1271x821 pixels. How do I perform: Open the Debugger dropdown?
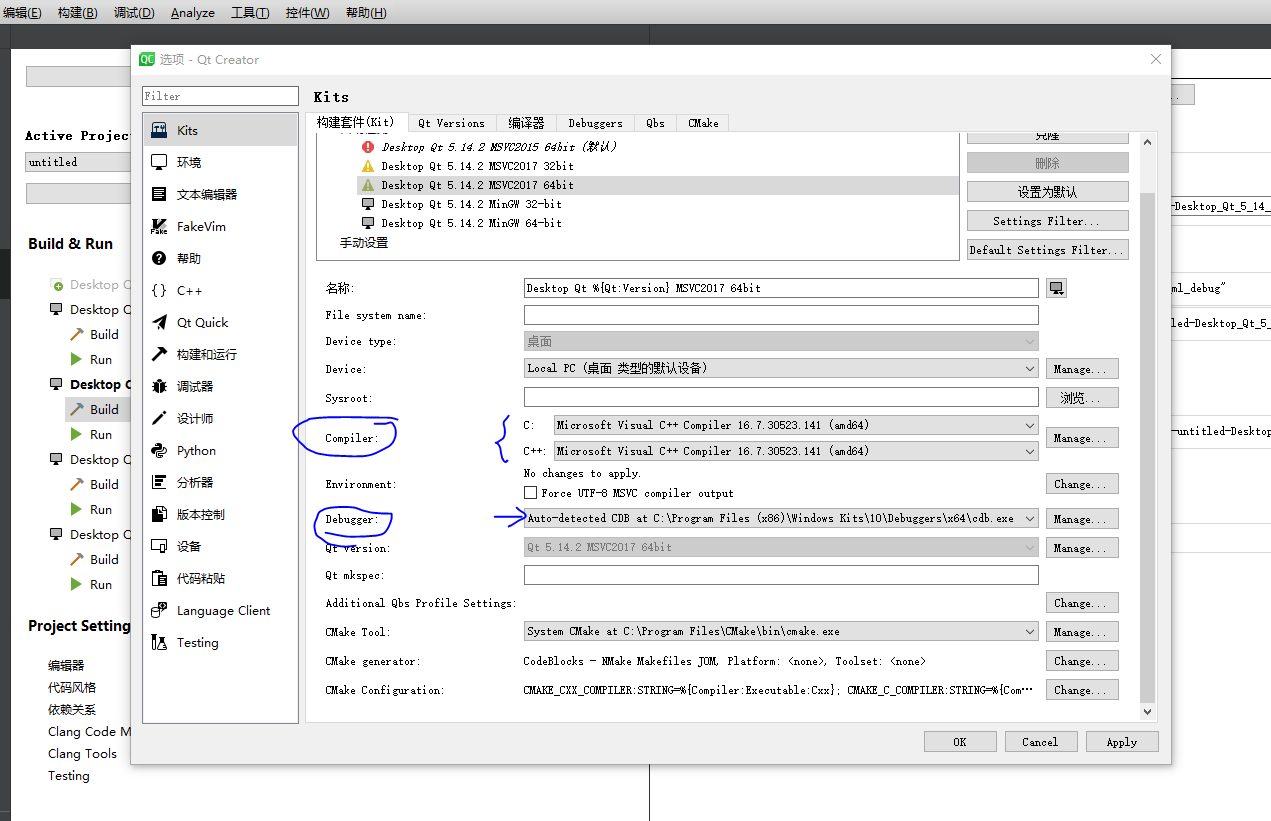click(781, 519)
